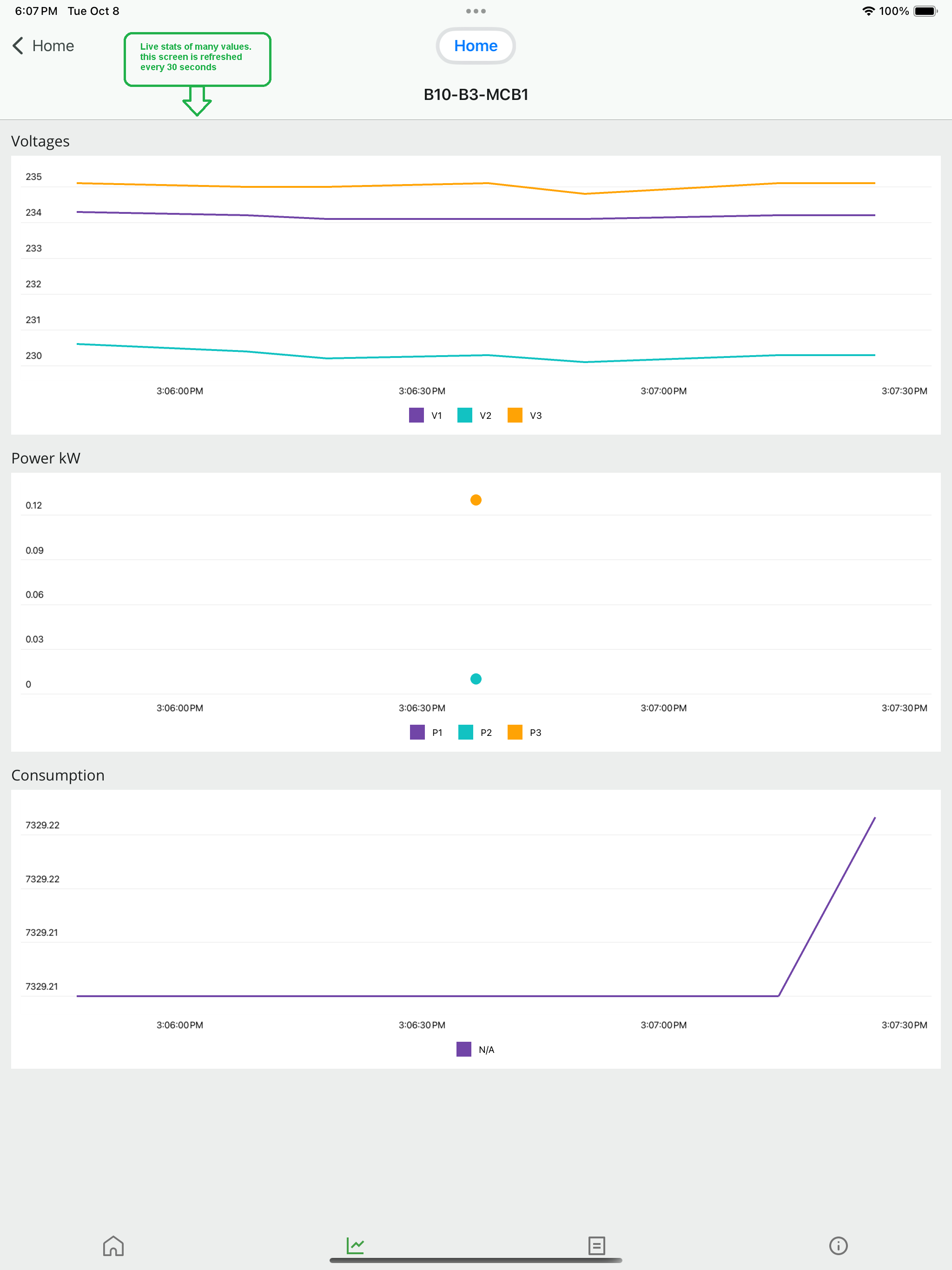Open the home tab house icon
Screen dimensions: 952x1270
coord(113,1245)
